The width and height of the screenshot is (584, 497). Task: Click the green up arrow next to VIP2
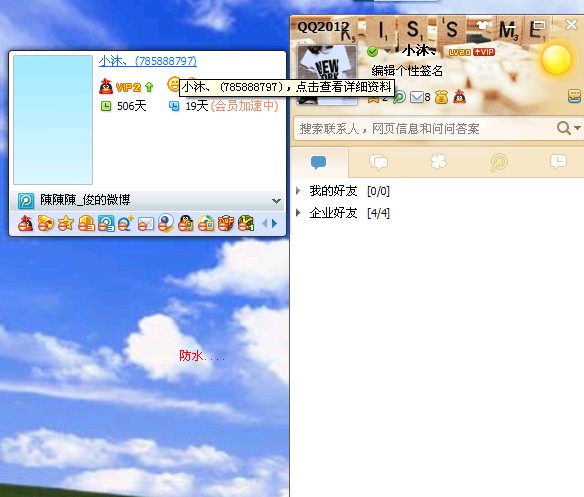pyautogui.click(x=149, y=87)
